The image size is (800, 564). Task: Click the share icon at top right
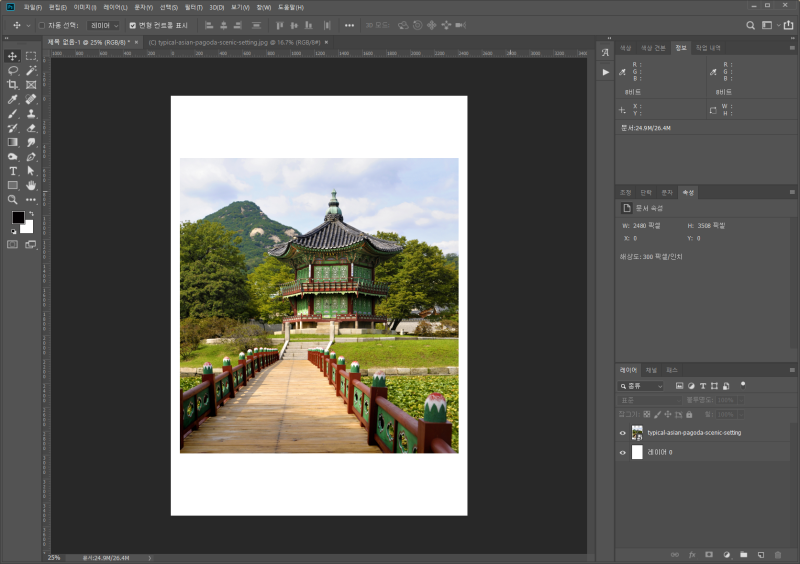click(789, 25)
